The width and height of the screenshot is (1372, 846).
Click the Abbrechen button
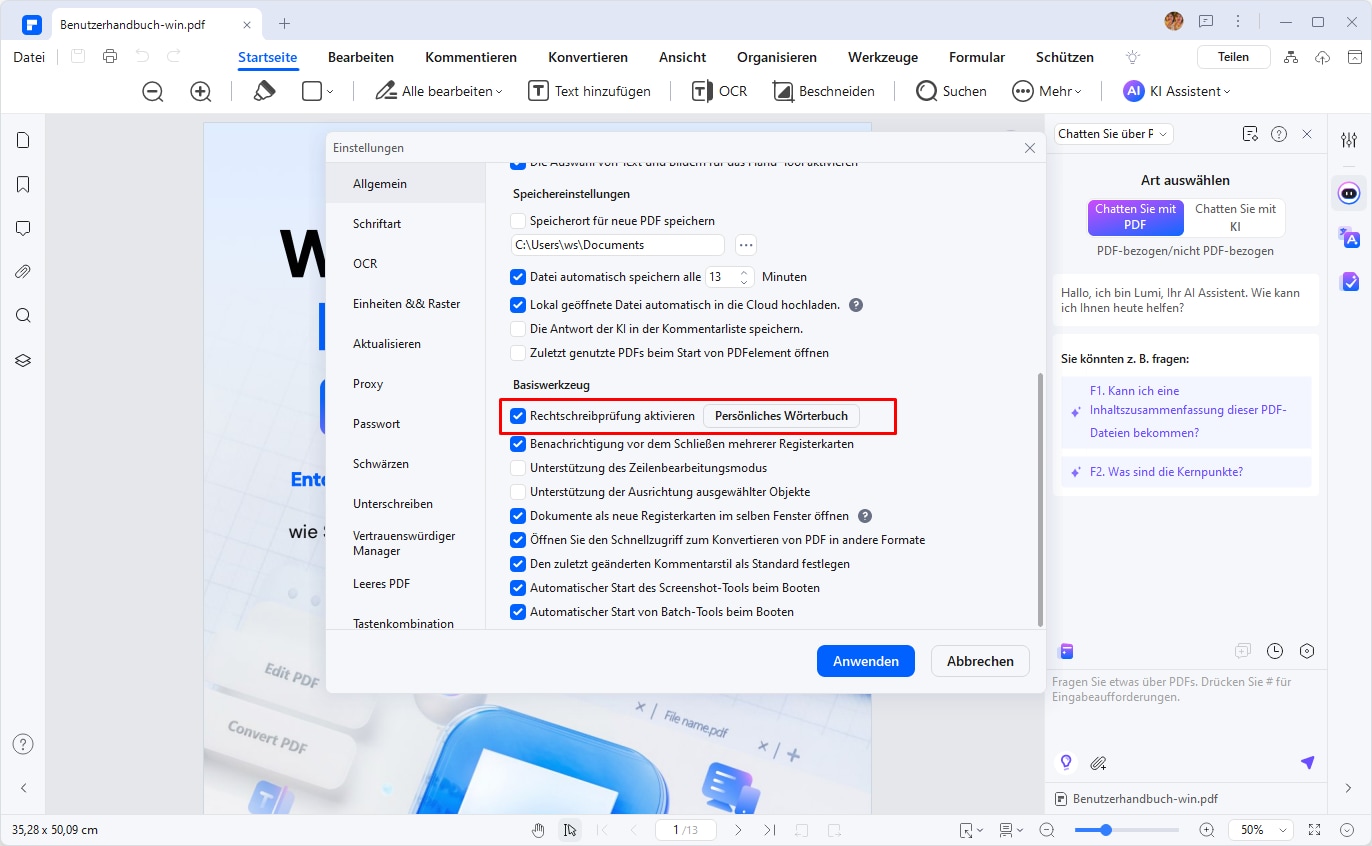coord(981,661)
